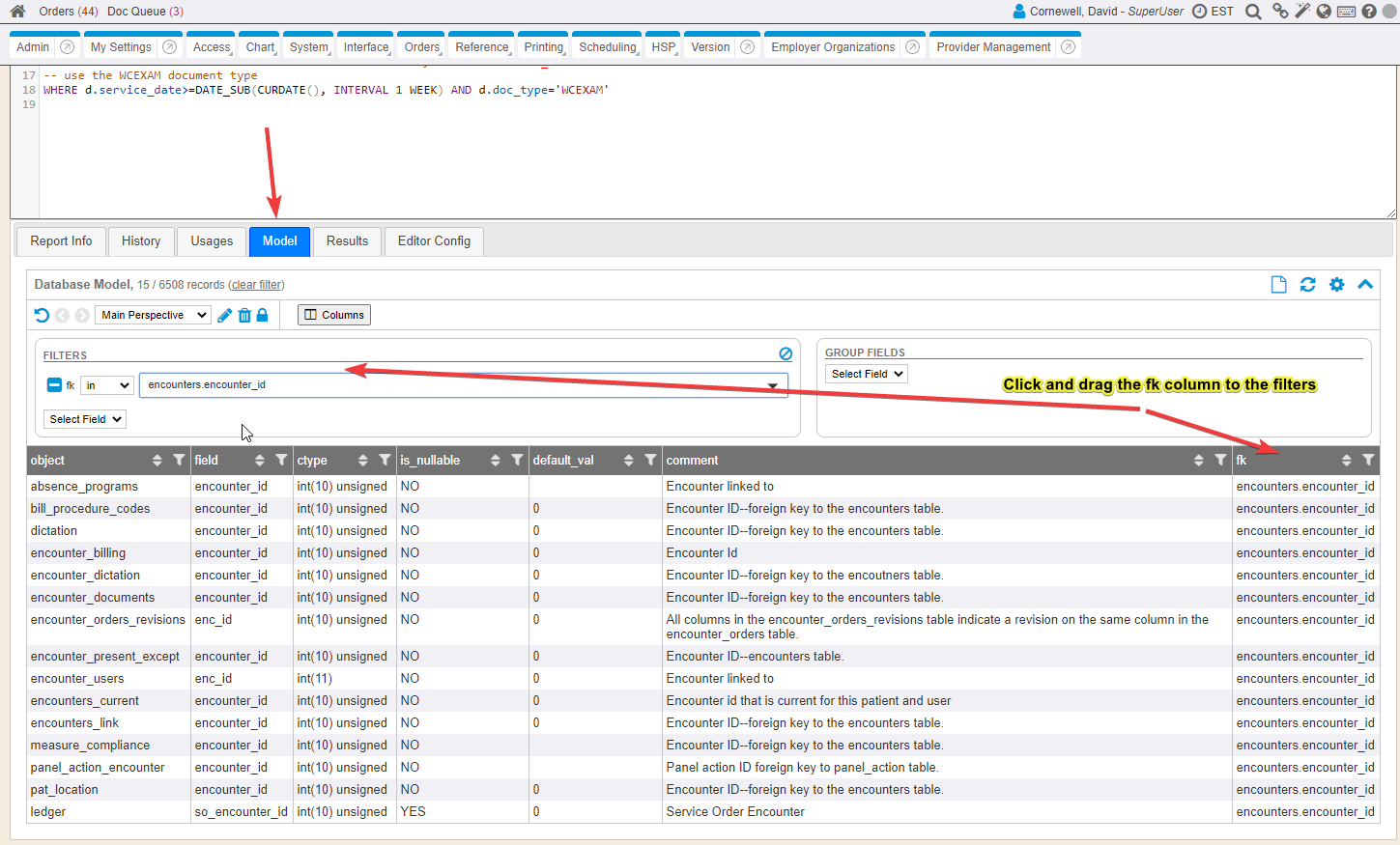Viewport: 1400px width, 845px height.
Task: Click the home icon in top bar
Action: click(x=17, y=12)
